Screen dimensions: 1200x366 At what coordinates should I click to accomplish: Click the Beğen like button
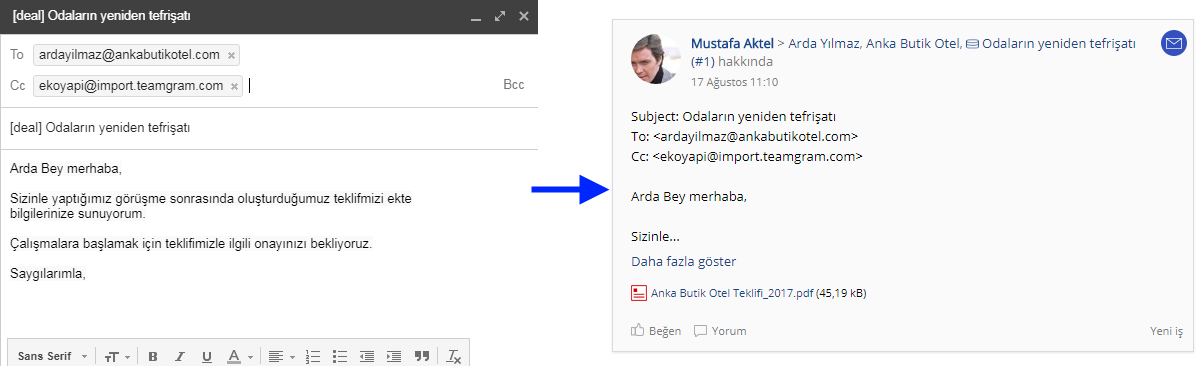pyautogui.click(x=656, y=331)
